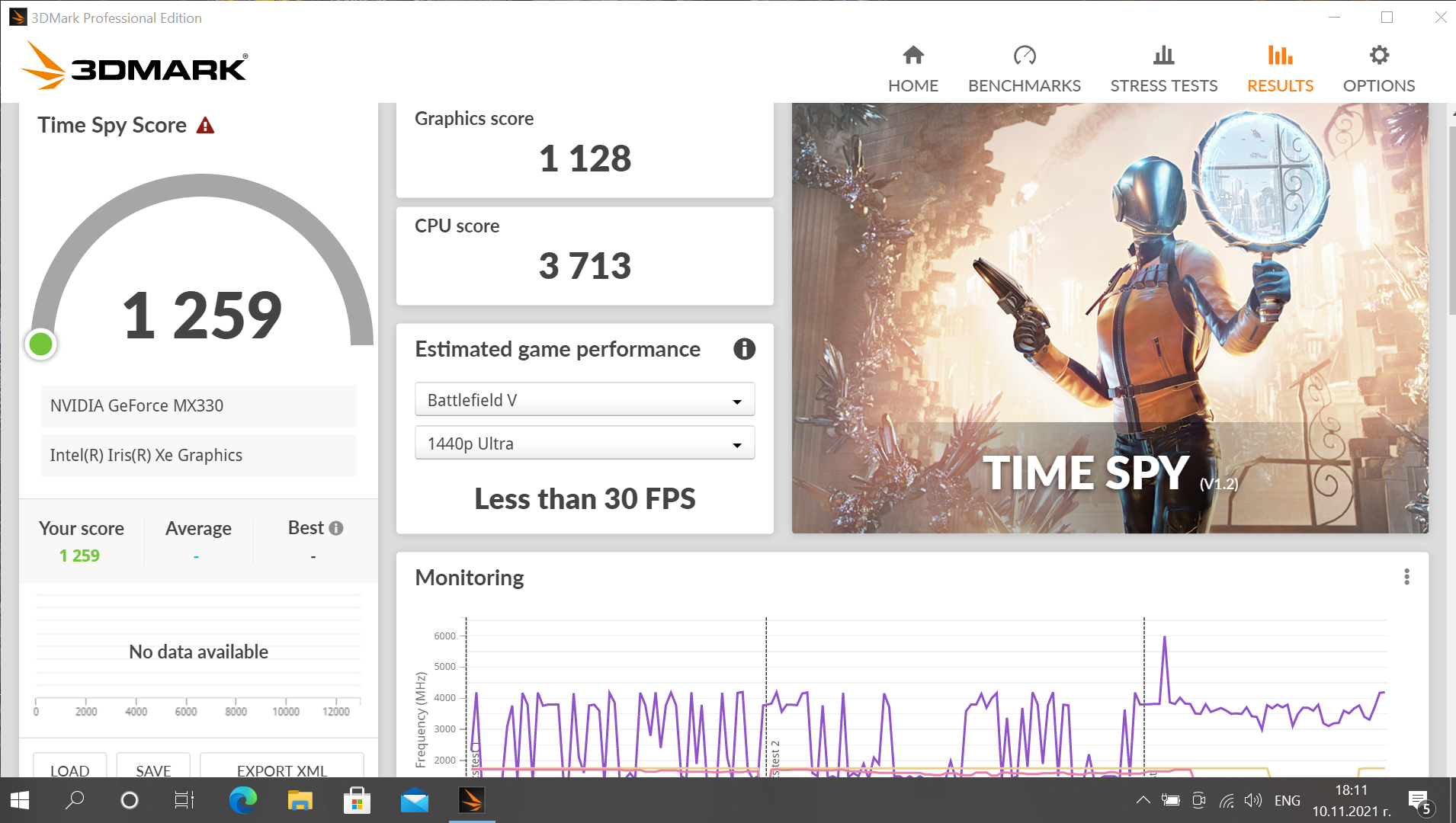Screen dimensions: 1456x823
Task: Switch the ENG input language
Action: click(1287, 800)
